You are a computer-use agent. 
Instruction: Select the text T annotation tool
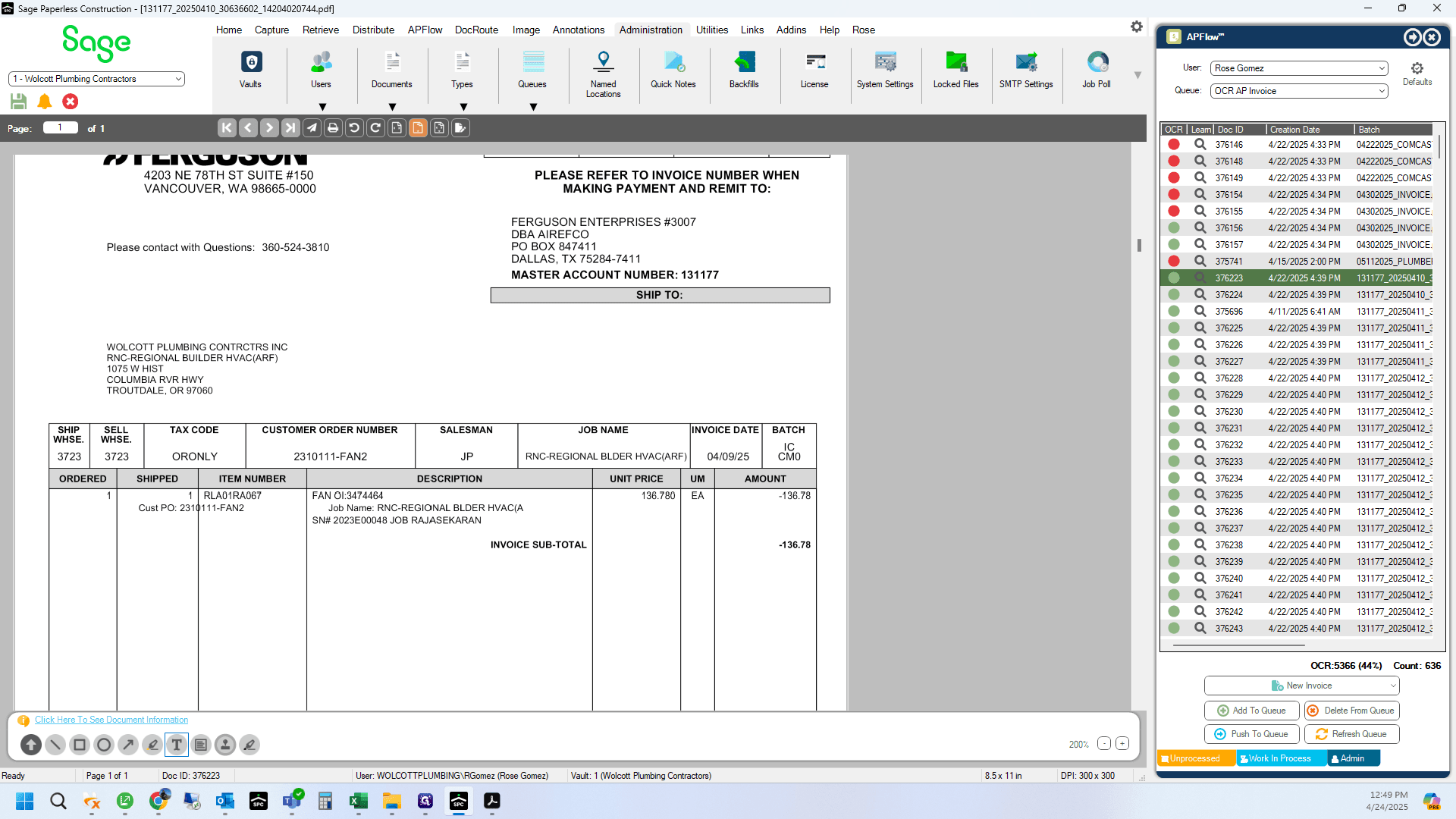[x=177, y=745]
